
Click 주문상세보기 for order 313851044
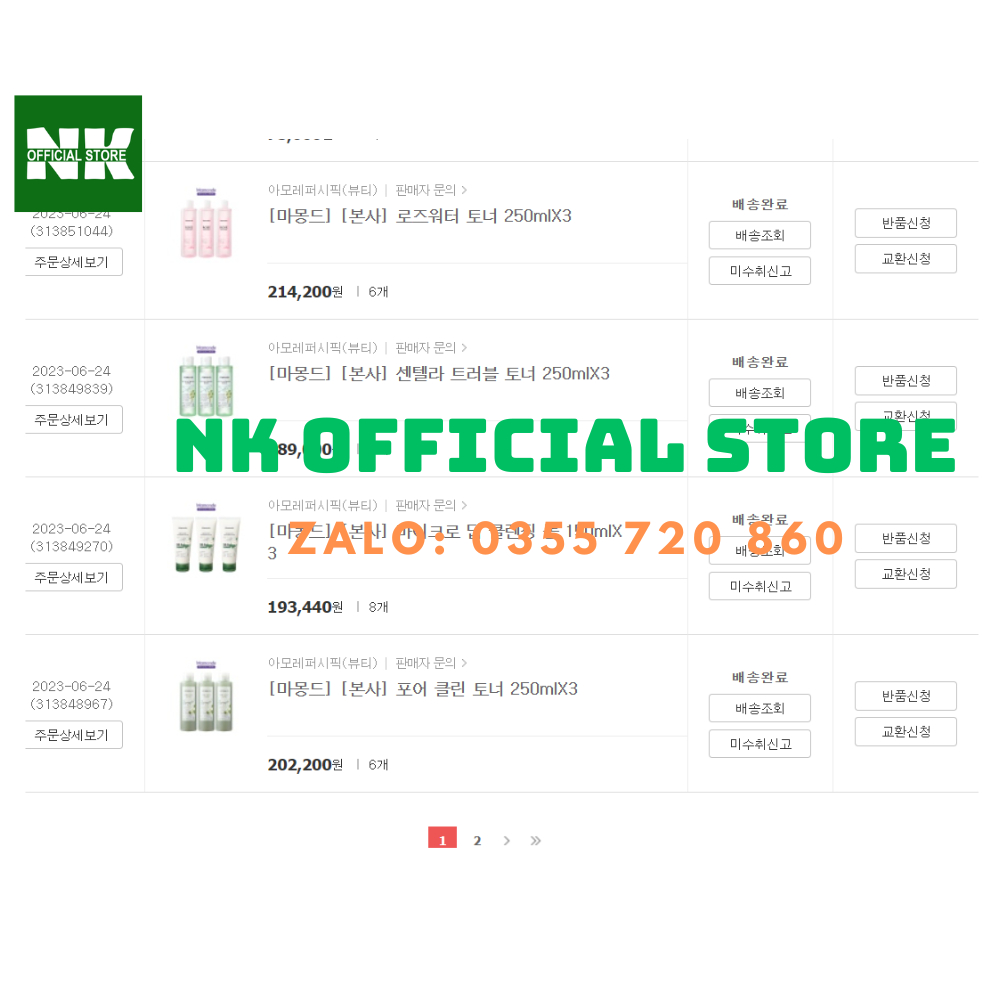click(73, 262)
